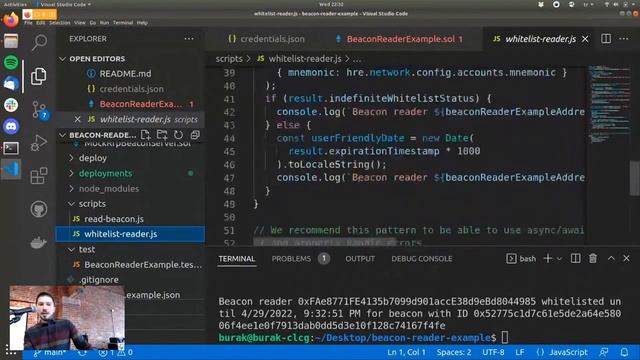Split the terminal panel
Image resolution: width=640 pixels, height=360 pixels.
[576, 258]
